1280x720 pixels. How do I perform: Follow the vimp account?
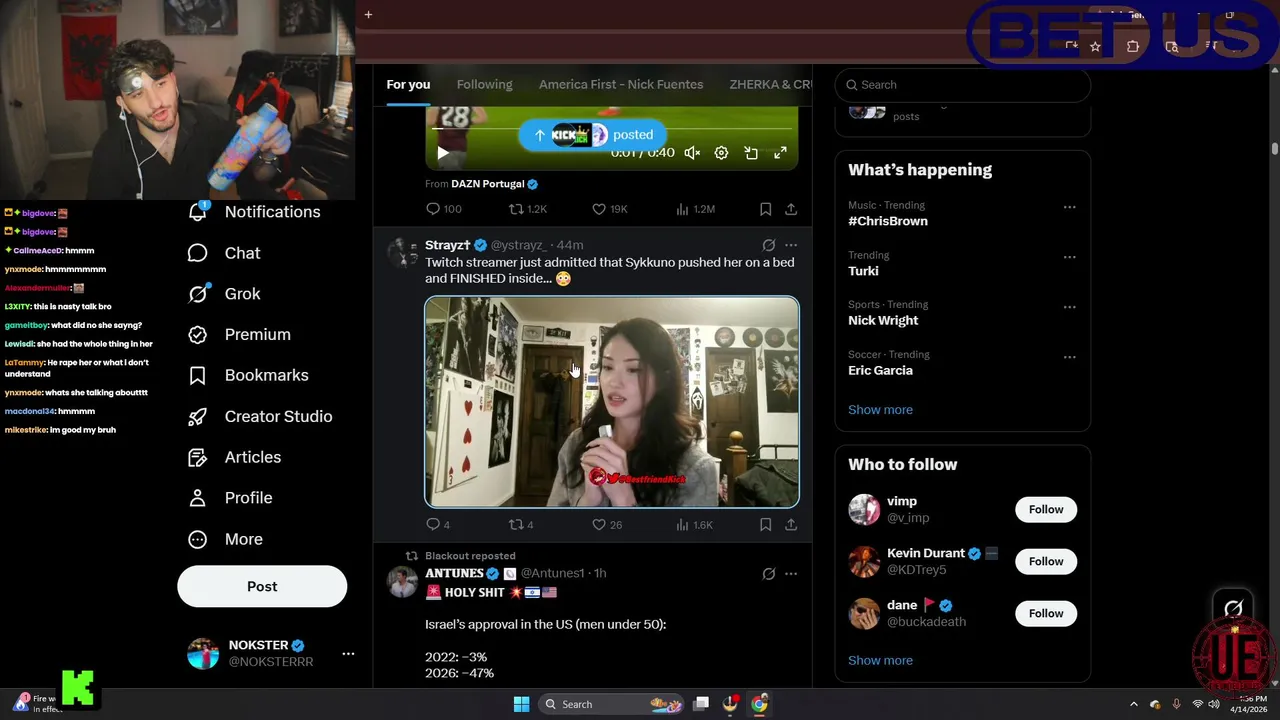[x=1046, y=509]
